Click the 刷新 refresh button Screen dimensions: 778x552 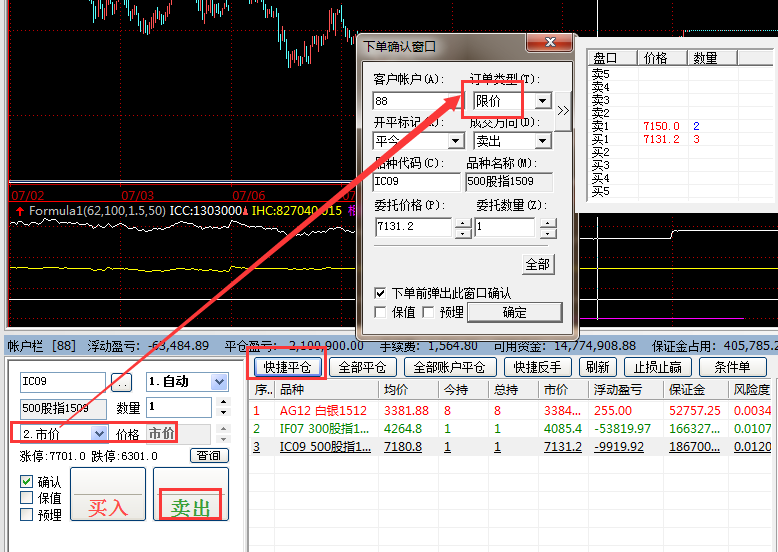598,367
